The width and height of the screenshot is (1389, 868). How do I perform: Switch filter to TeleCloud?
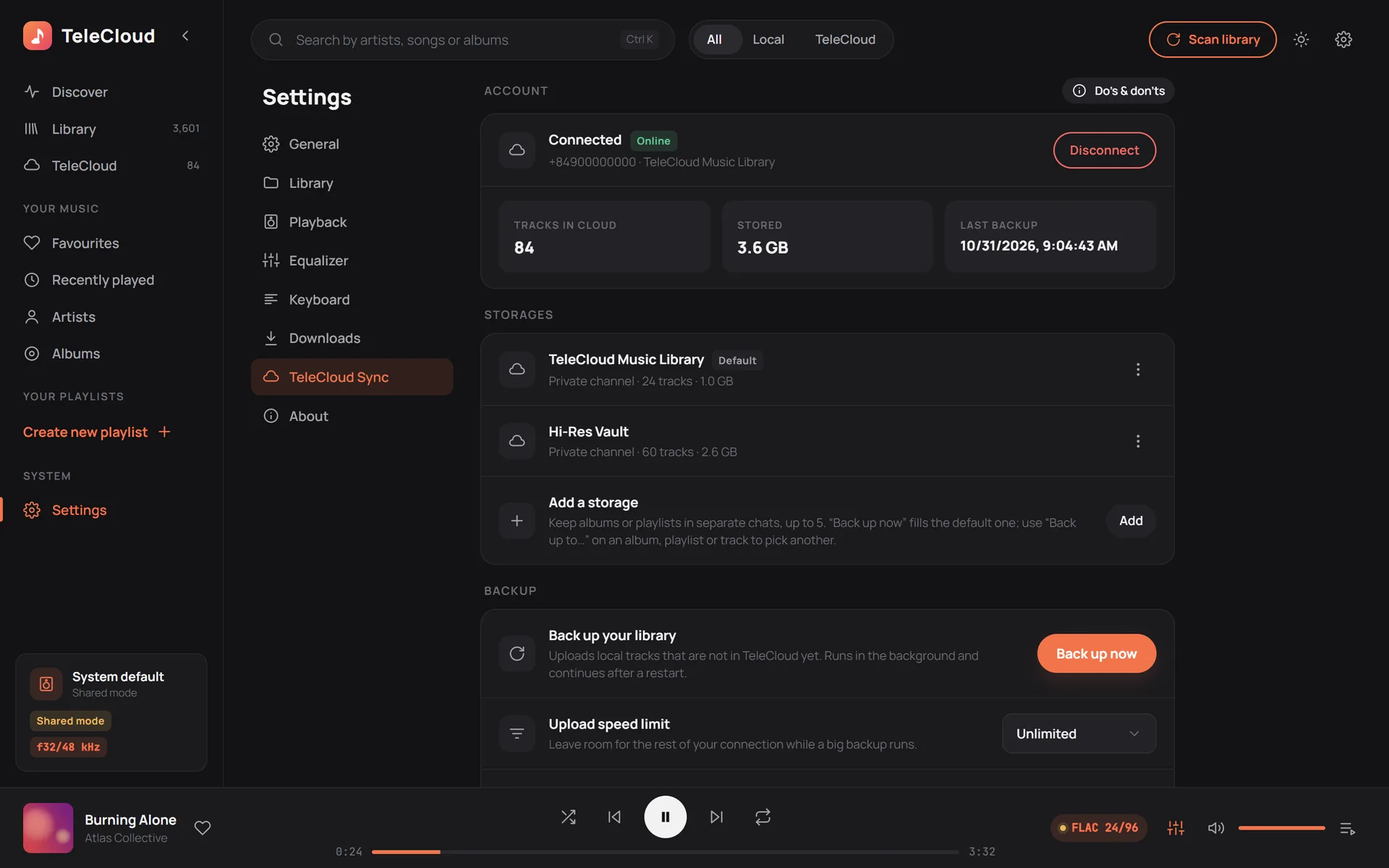(x=845, y=40)
